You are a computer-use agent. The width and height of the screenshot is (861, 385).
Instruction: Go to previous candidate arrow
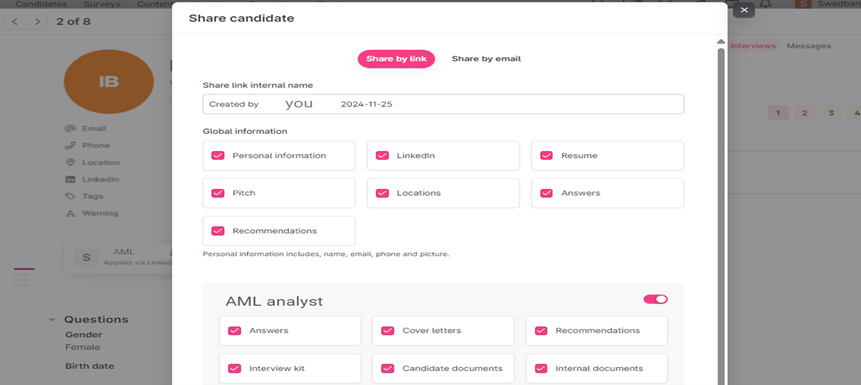[15, 22]
